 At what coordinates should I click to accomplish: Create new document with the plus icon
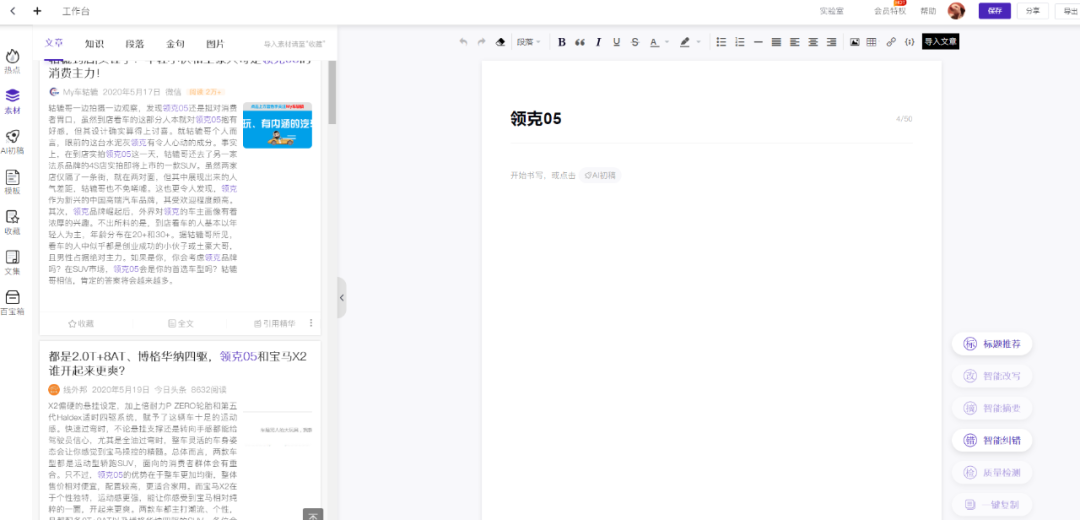(37, 11)
